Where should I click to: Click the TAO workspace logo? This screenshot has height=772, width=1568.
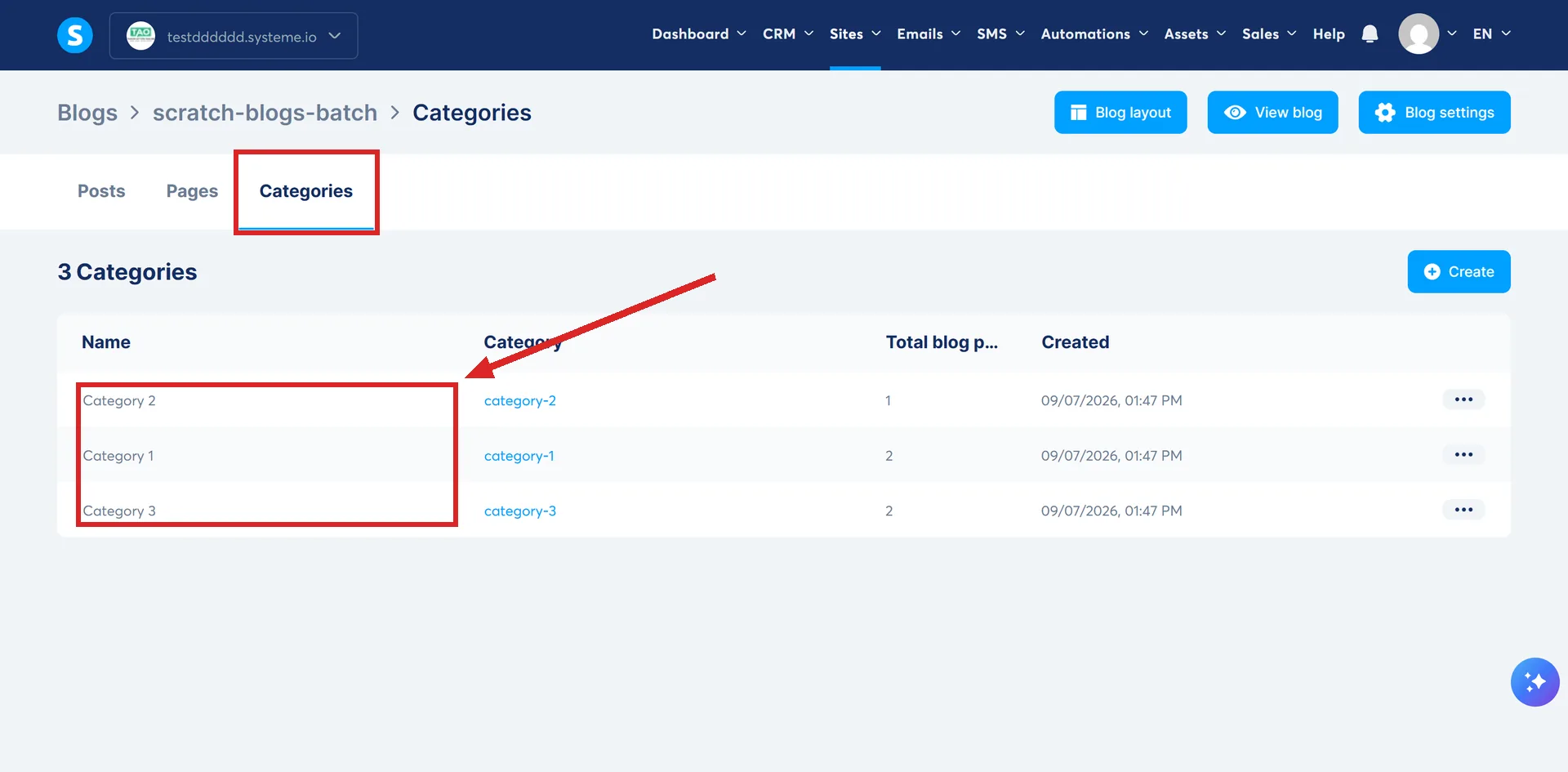pos(140,35)
